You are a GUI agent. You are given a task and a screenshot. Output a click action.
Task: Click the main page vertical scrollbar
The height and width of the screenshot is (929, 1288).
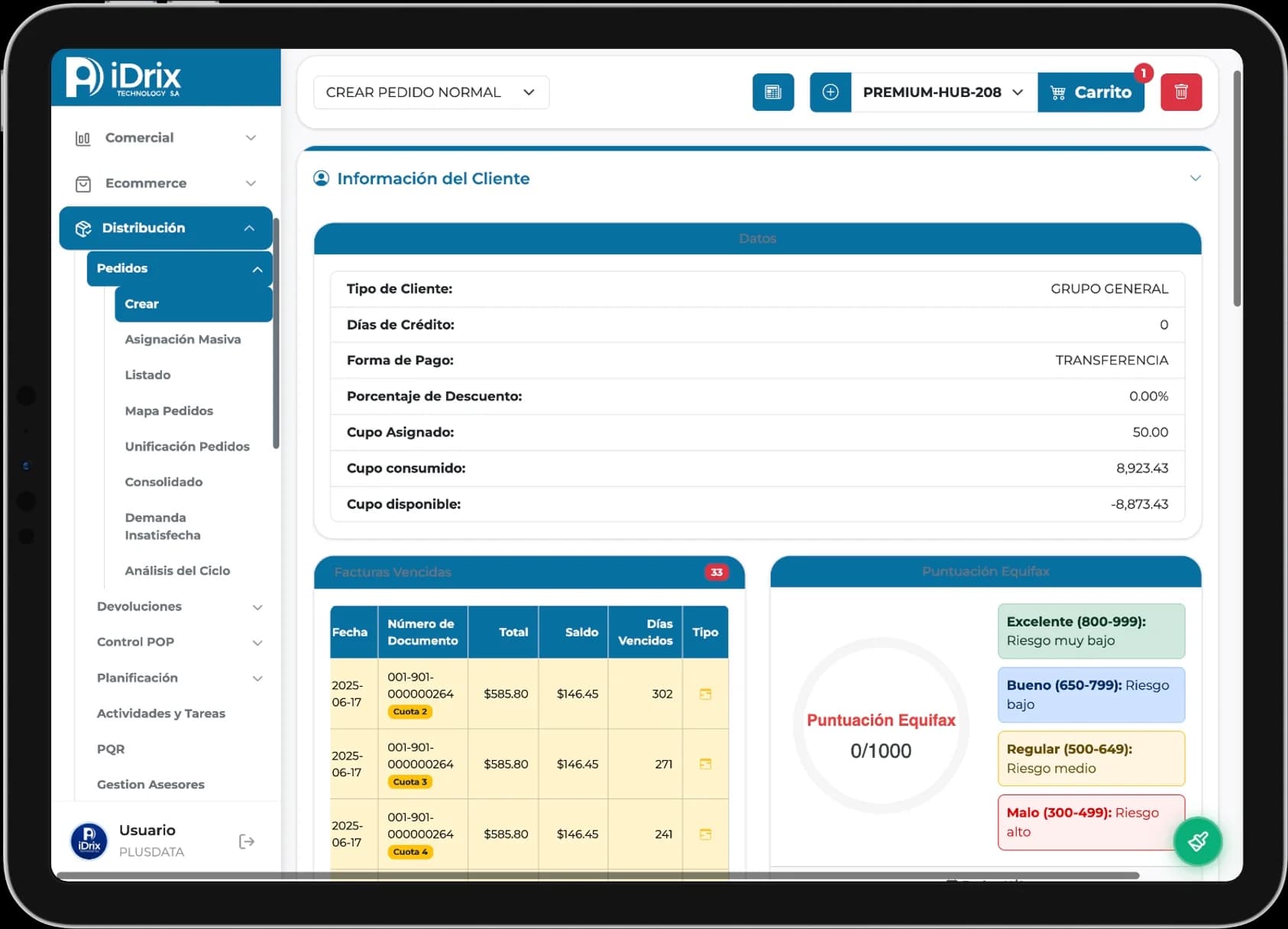1237,189
